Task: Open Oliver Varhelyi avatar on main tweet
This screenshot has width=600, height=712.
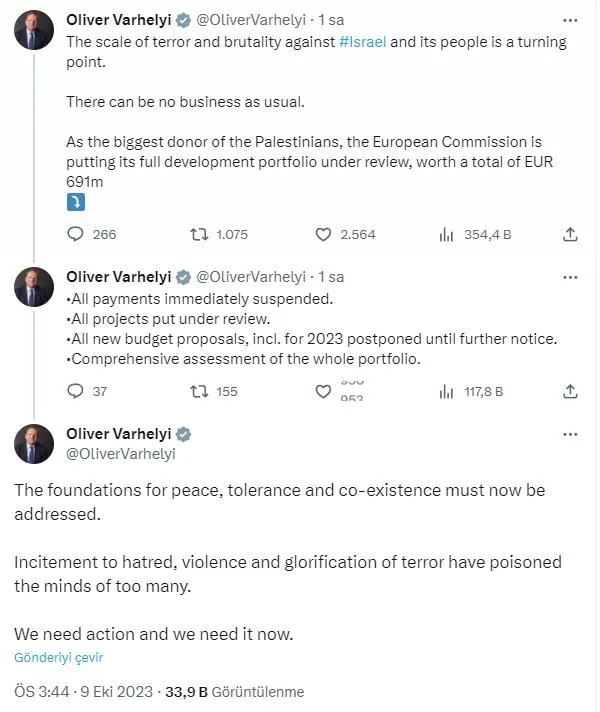Action: [33, 444]
